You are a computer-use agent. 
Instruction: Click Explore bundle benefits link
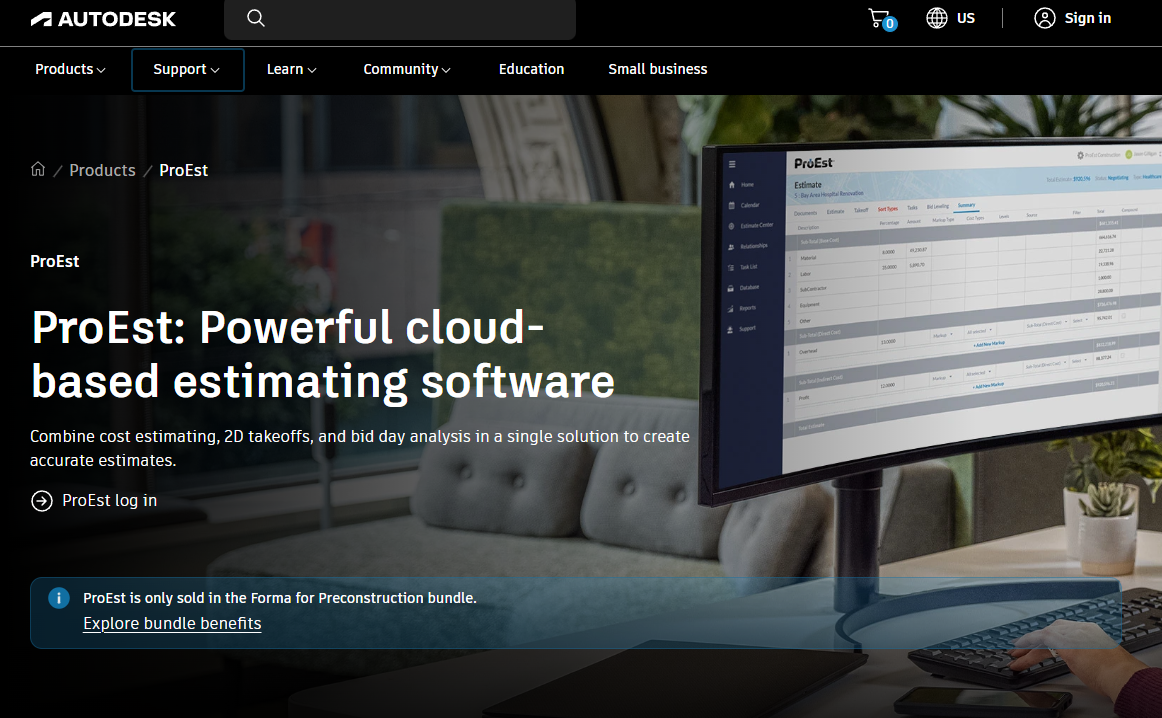coord(172,624)
